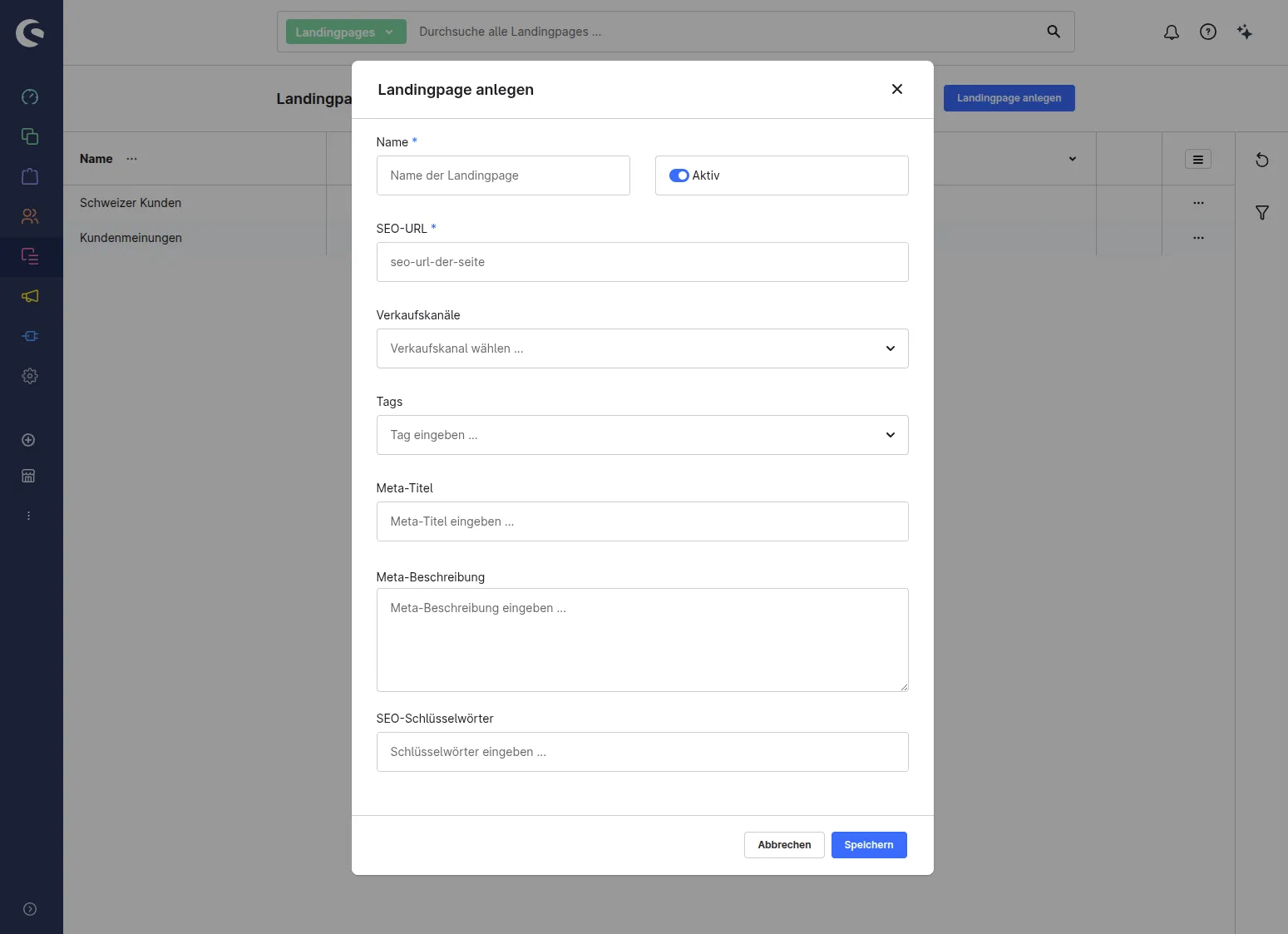Focus the SEO-URL input field
Image resolution: width=1288 pixels, height=934 pixels.
642,262
